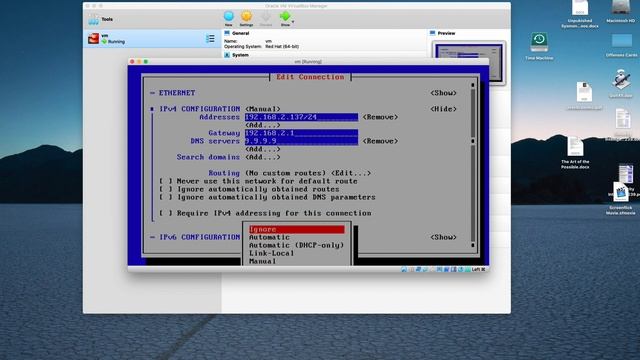Open the Show button dropdown arrow

pyautogui.click(x=293, y=22)
